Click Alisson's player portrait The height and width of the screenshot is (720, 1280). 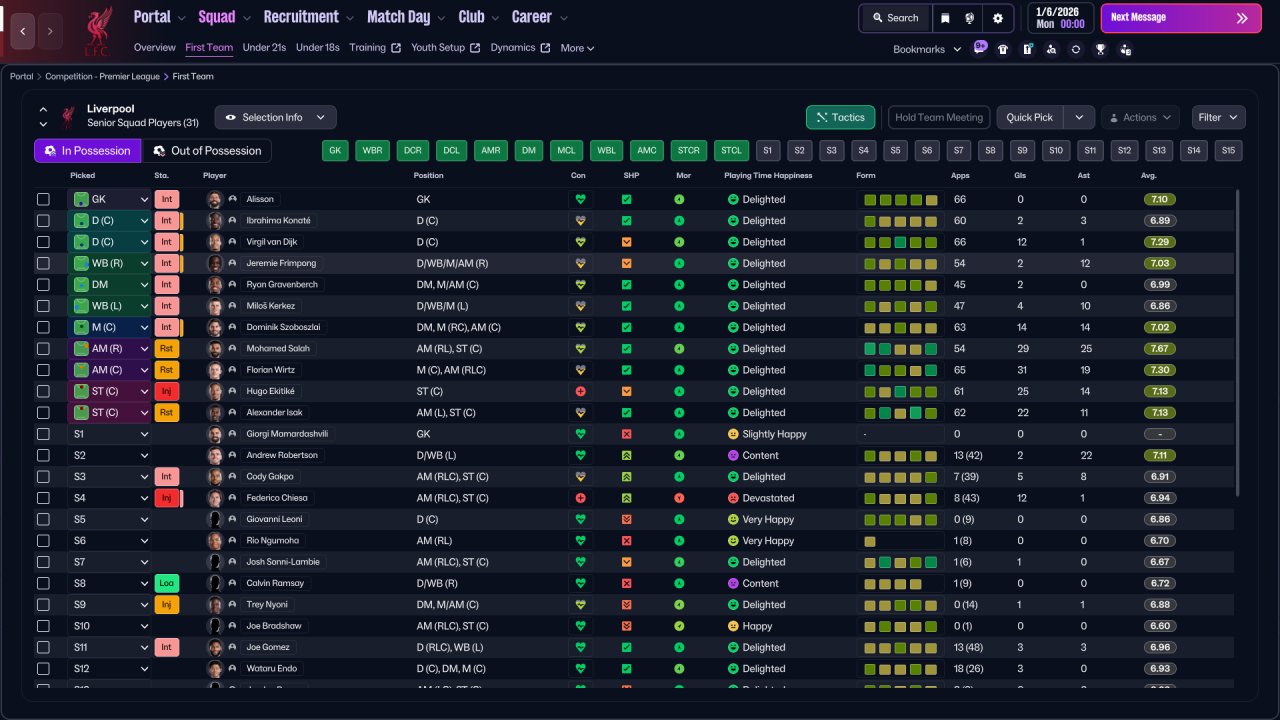(214, 199)
